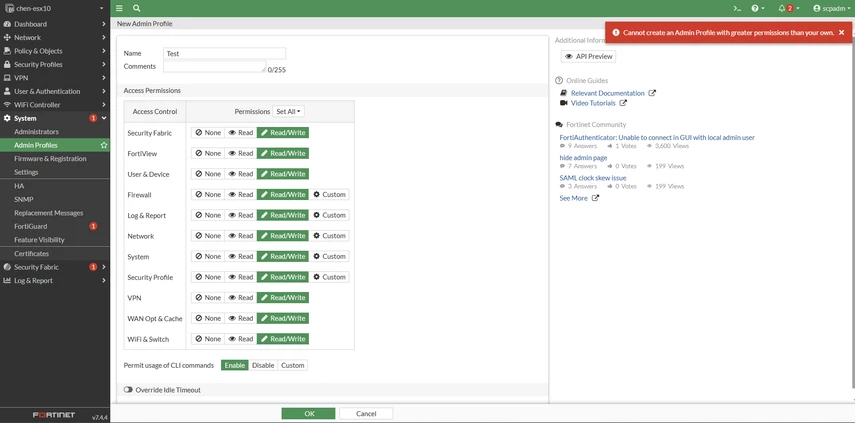The height and width of the screenshot is (423, 855).
Task: Set Network permission to Read
Action: point(240,236)
